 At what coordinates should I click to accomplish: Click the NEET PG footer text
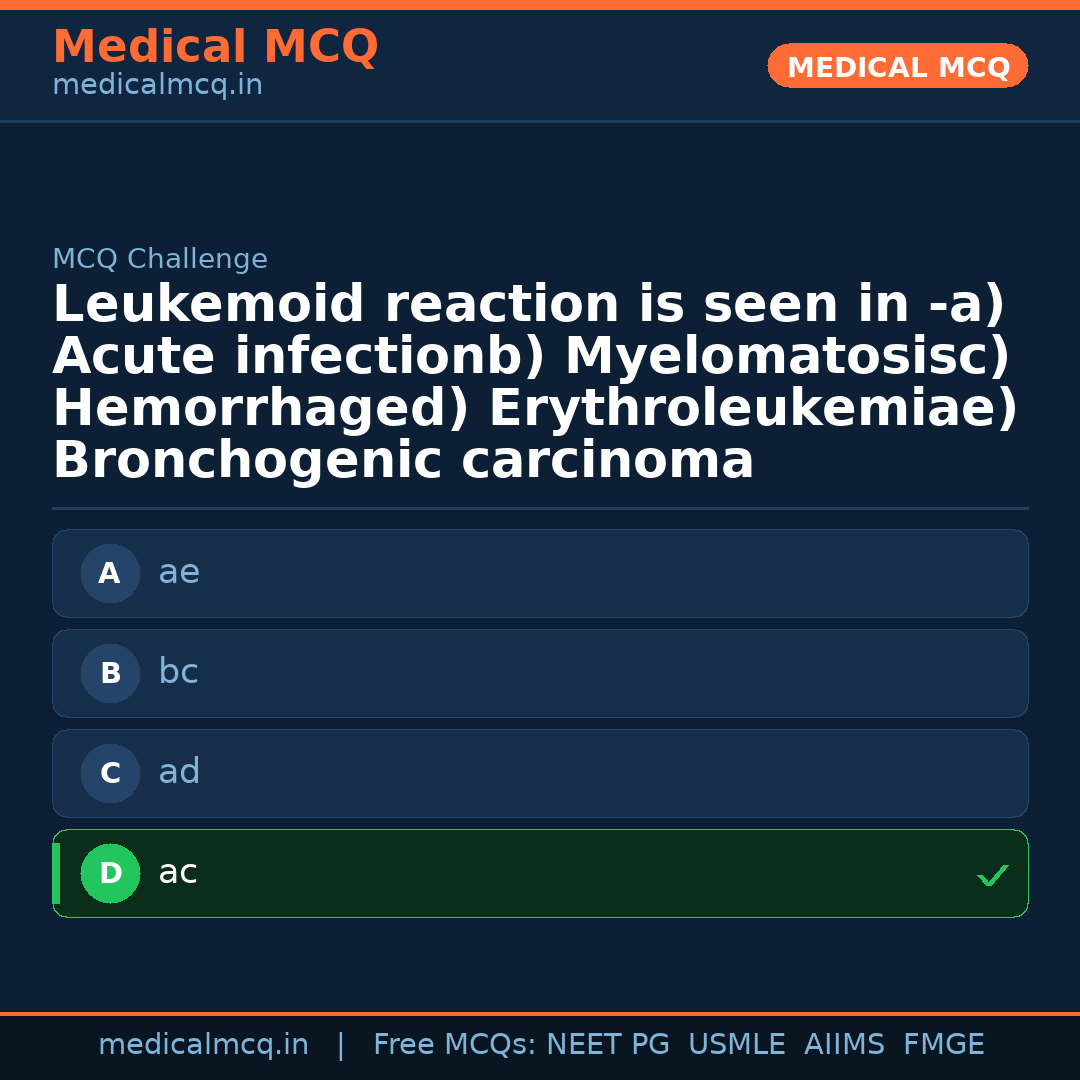[x=608, y=1045]
